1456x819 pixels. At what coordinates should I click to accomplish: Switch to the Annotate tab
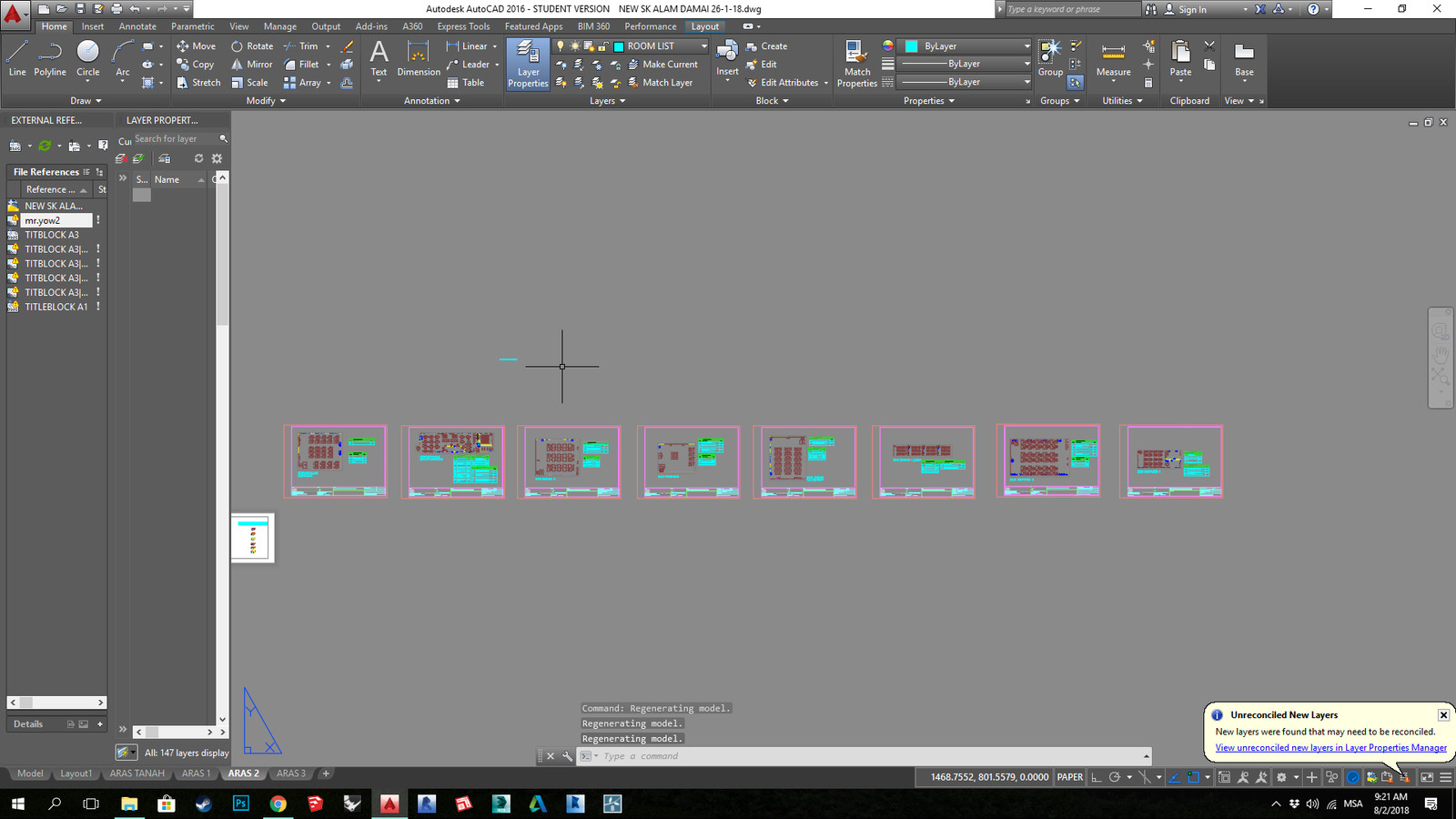137,26
